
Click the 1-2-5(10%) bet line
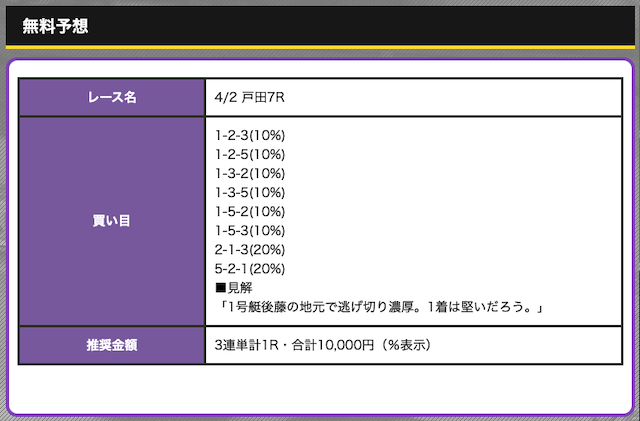(x=250, y=154)
